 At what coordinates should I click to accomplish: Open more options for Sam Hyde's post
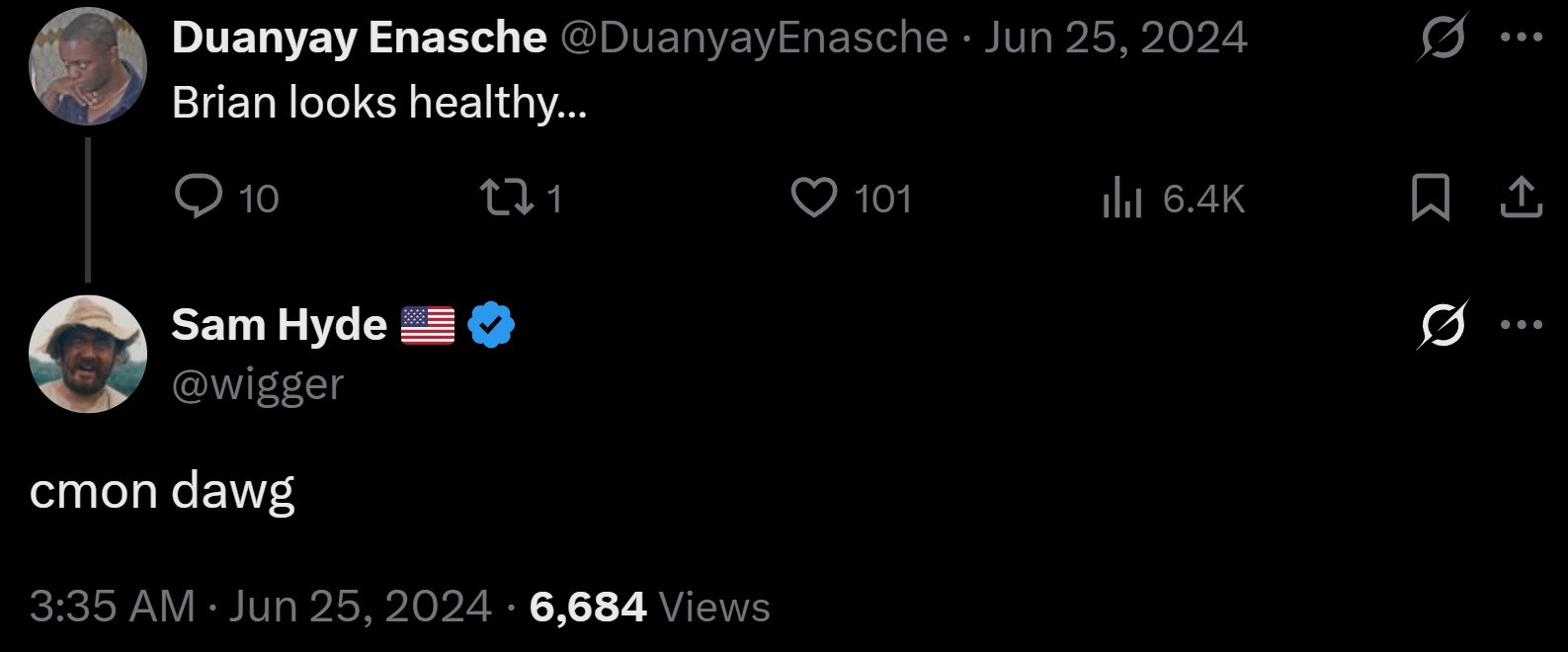tap(1522, 324)
